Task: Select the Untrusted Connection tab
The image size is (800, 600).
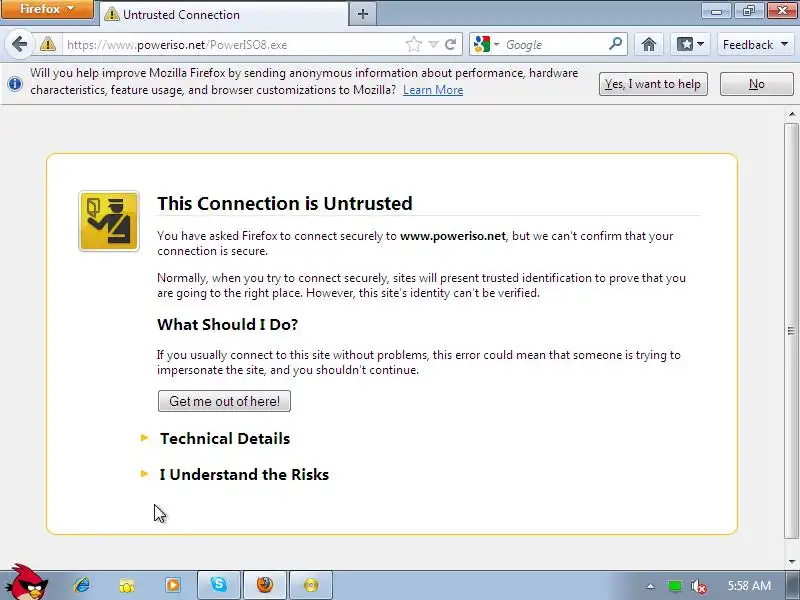Action: [x=223, y=14]
